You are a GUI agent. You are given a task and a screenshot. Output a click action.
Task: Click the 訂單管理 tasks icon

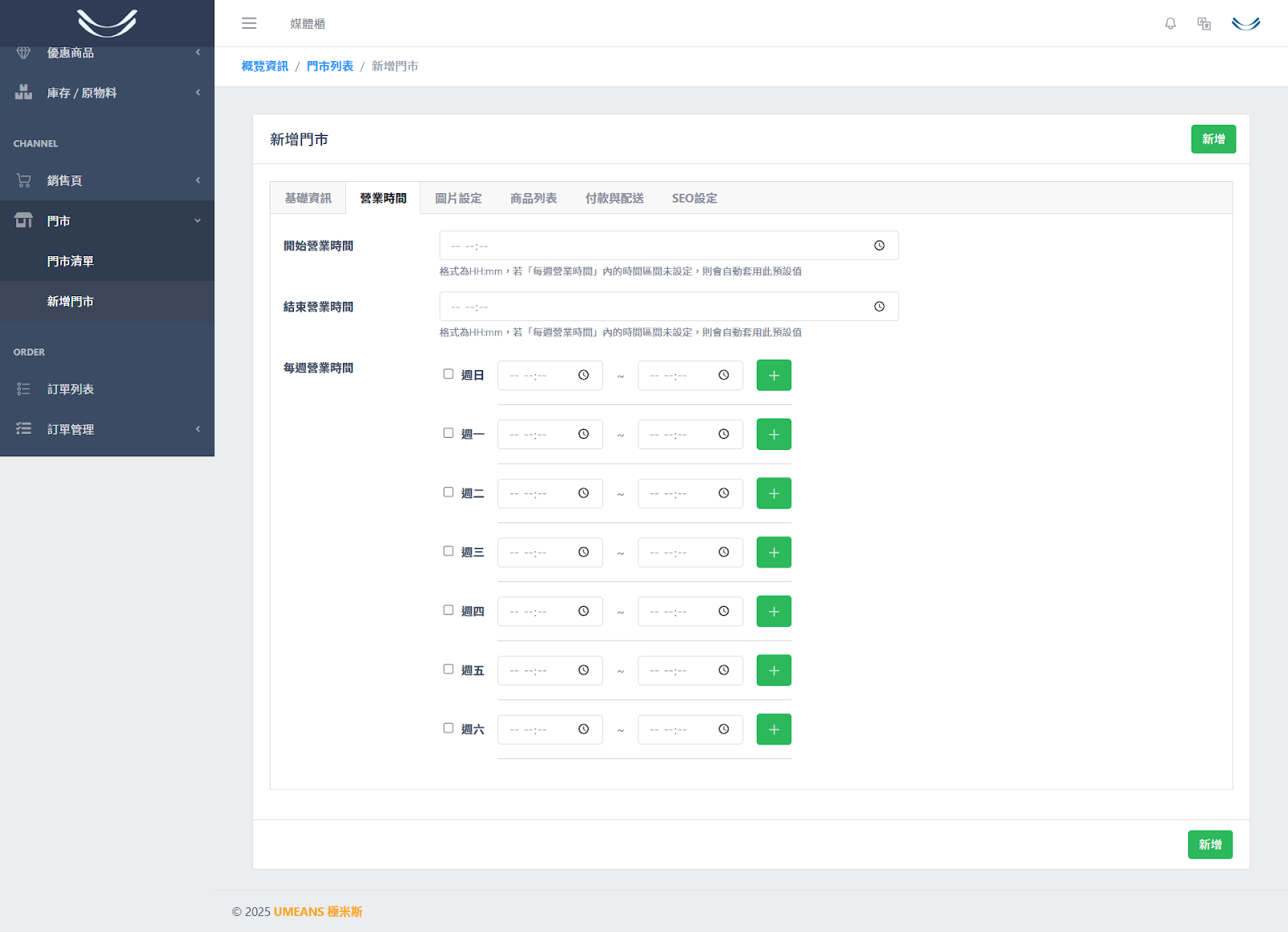click(x=23, y=429)
